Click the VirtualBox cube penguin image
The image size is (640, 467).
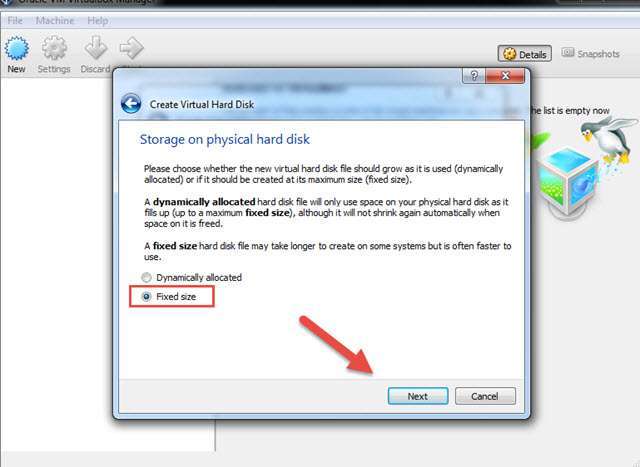click(584, 167)
